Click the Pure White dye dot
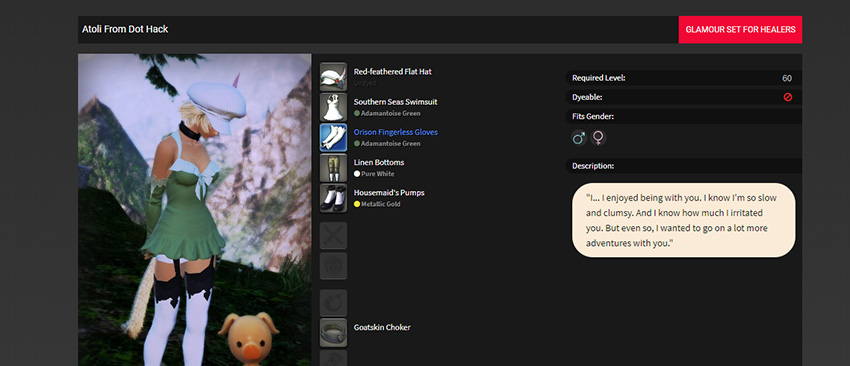 tap(357, 174)
